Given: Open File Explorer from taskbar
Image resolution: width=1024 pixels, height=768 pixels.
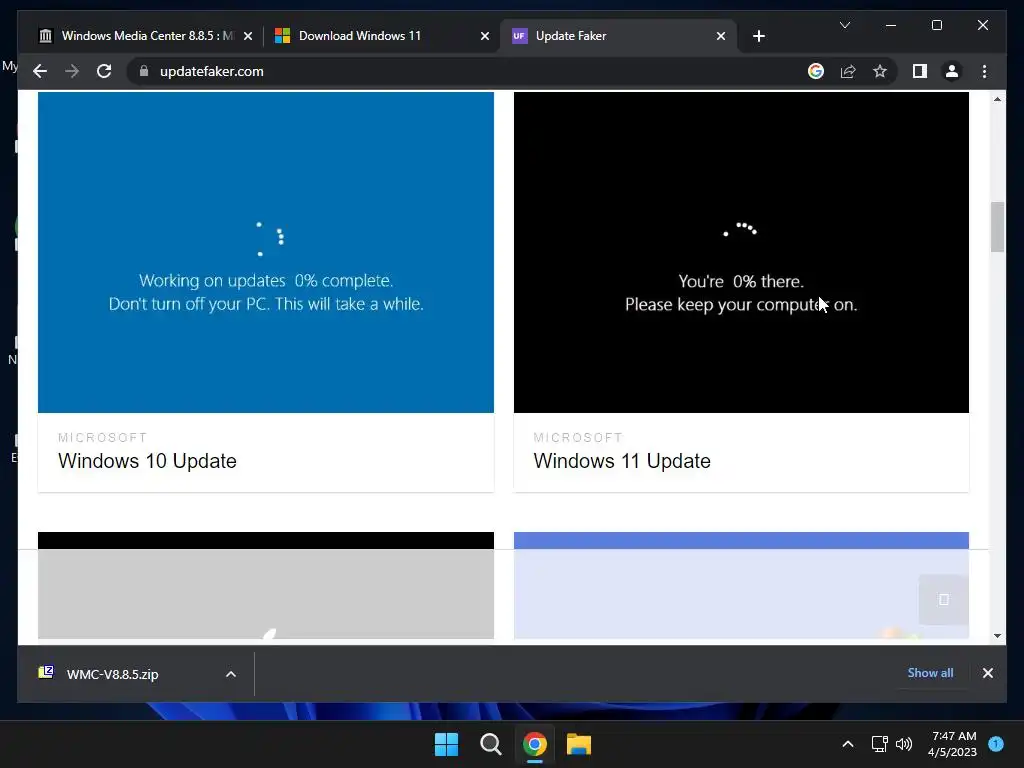Looking at the screenshot, I should pos(579,744).
